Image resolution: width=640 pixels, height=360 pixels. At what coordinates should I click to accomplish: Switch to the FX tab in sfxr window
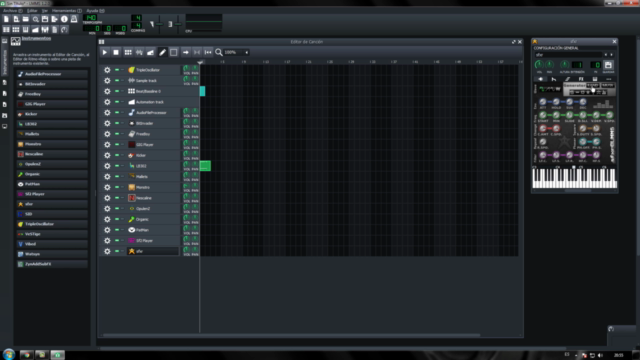(x=581, y=79)
